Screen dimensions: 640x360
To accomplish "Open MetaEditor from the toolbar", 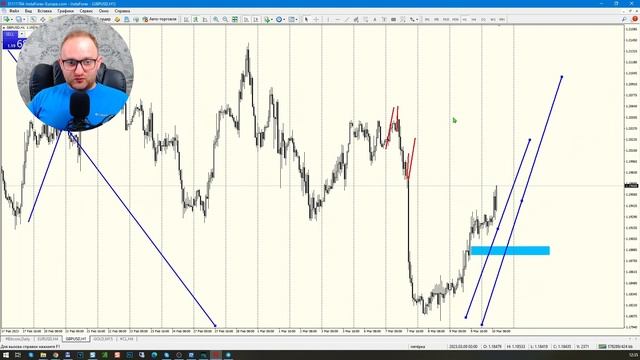I will (117, 19).
